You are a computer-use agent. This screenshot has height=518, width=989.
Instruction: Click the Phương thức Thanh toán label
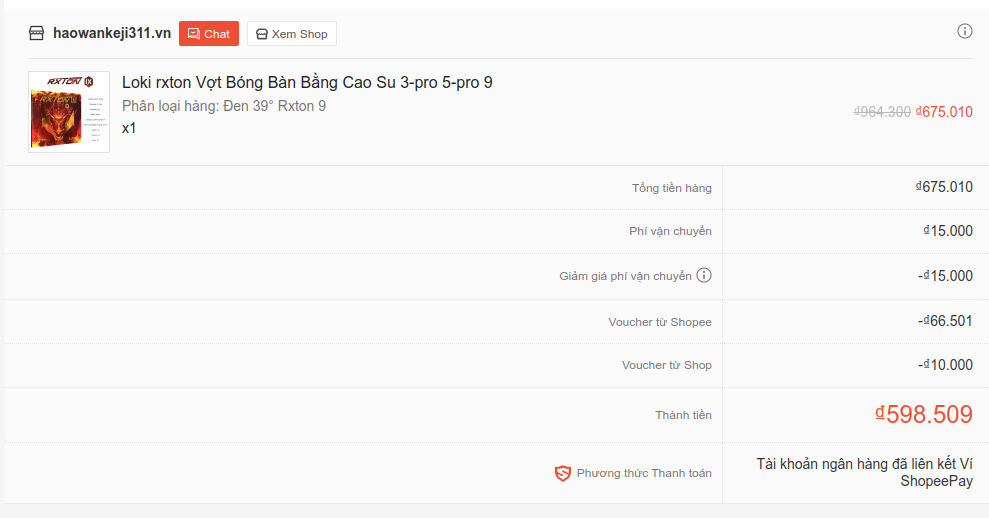[x=644, y=473]
